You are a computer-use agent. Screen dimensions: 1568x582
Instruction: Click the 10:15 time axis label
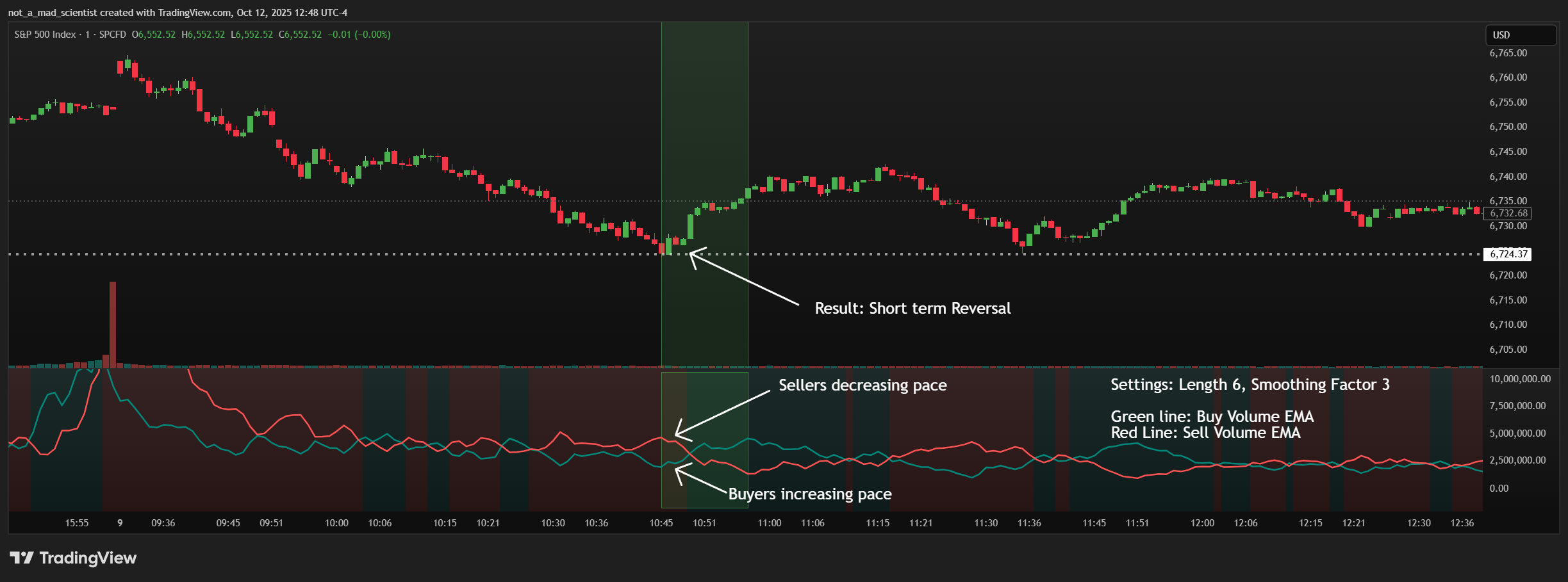tap(445, 523)
